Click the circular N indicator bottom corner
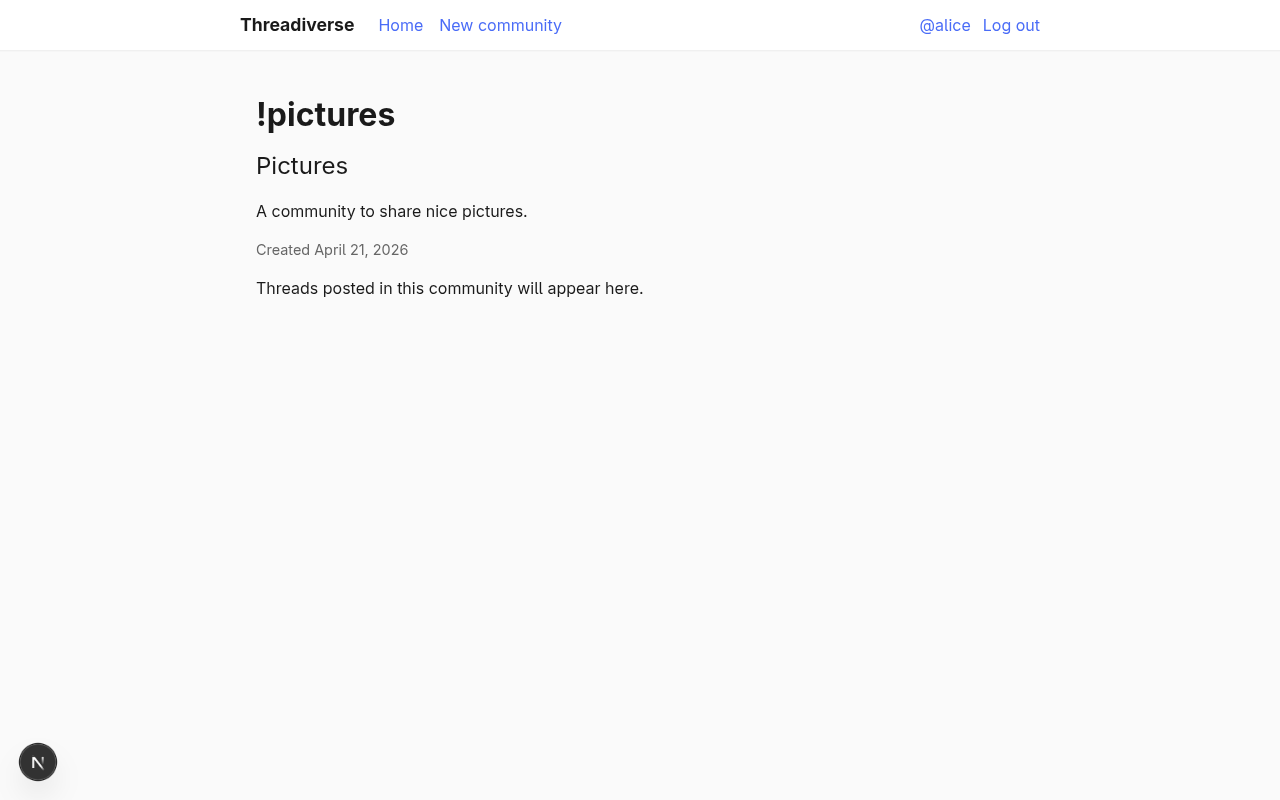Image resolution: width=1280 pixels, height=800 pixels. click(x=37, y=762)
